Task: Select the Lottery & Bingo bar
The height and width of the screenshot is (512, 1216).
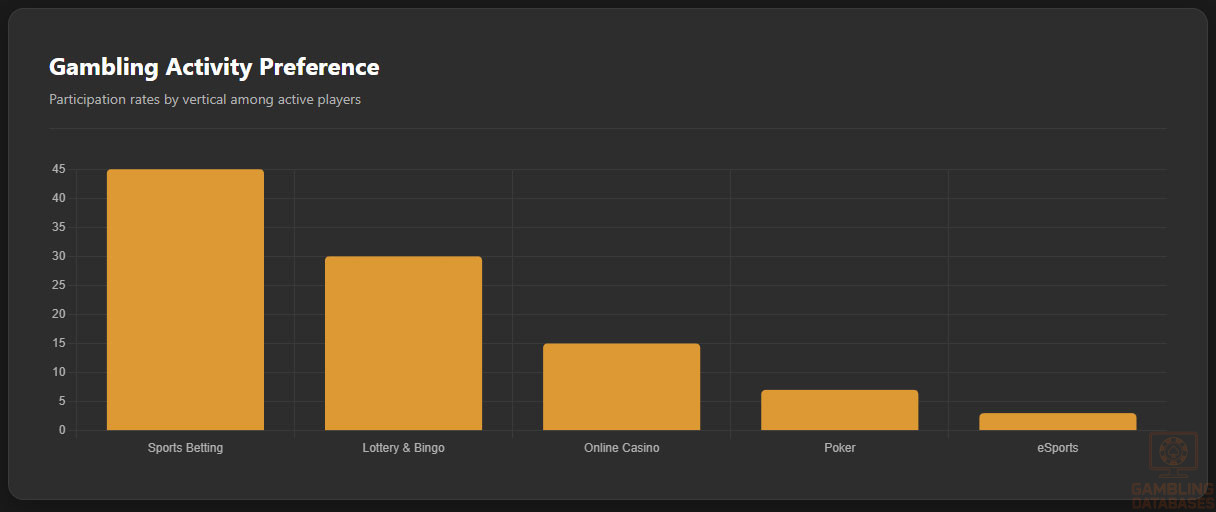Action: click(x=403, y=343)
